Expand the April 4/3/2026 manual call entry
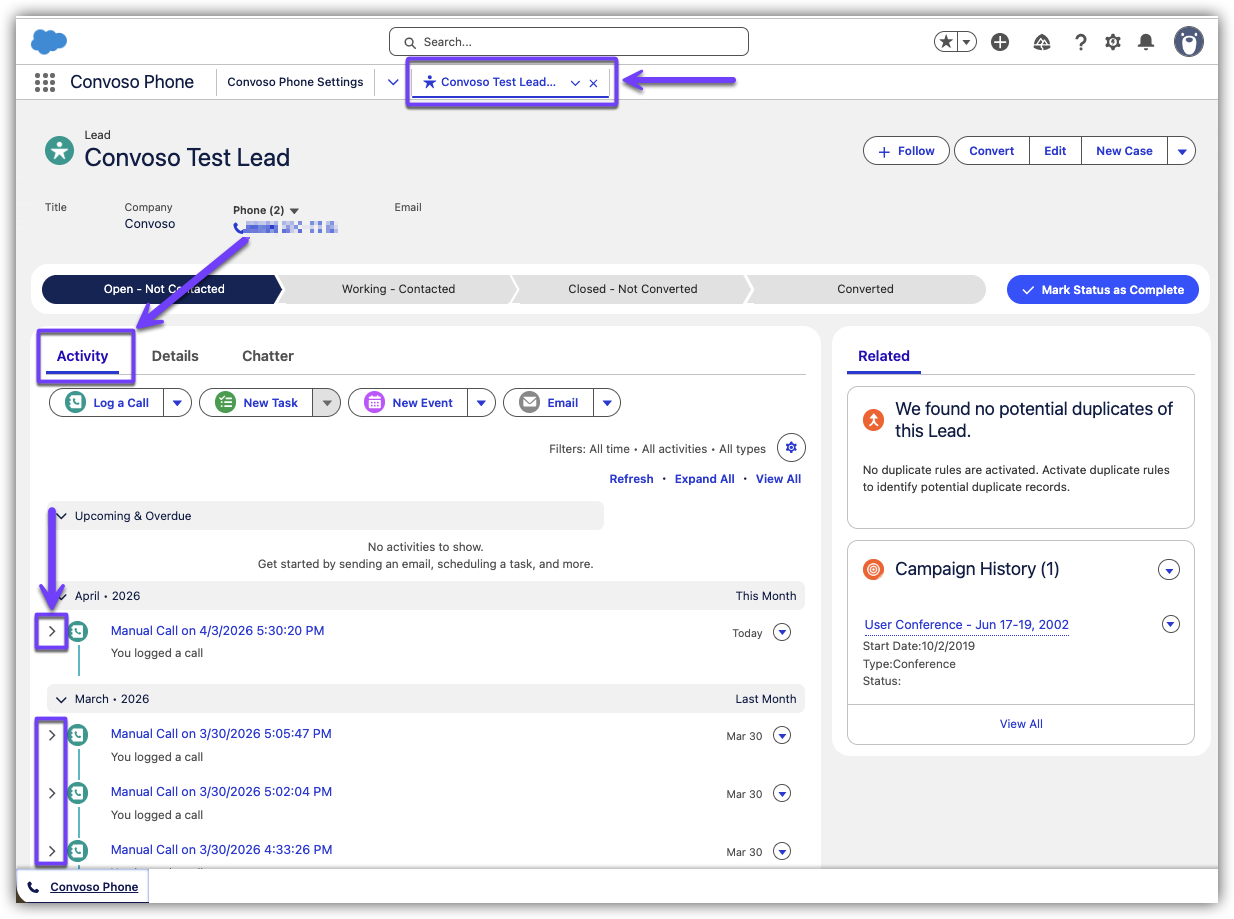Screen dimensions: 1234x919 [52, 631]
